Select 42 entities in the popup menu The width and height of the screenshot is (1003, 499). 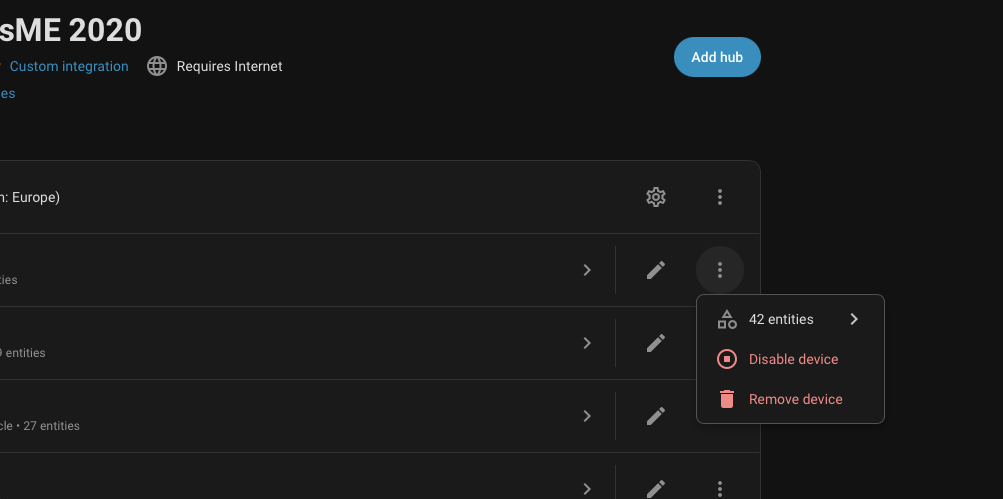[781, 319]
